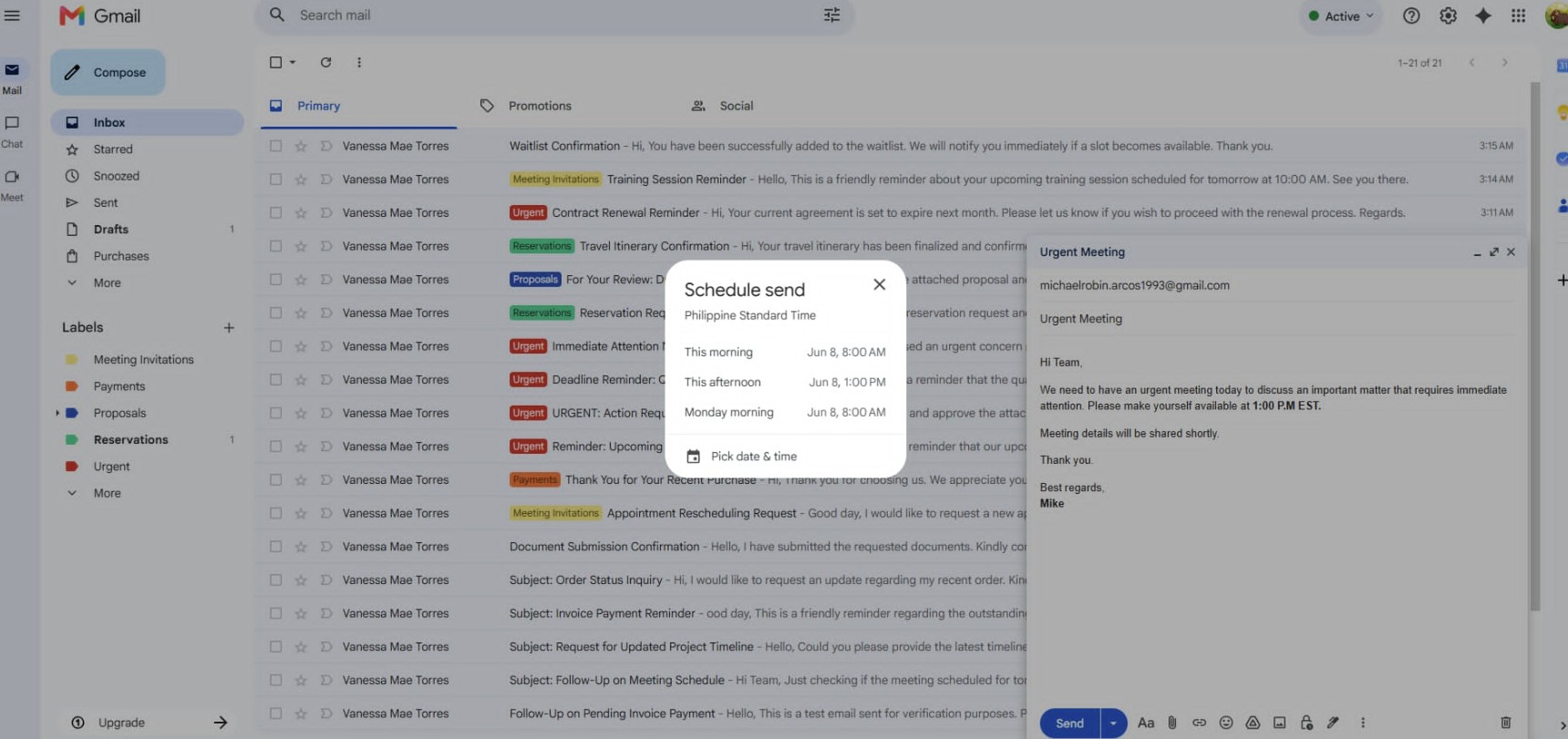
Task: Select checkbox for Training Session Reminder email
Action: click(275, 180)
